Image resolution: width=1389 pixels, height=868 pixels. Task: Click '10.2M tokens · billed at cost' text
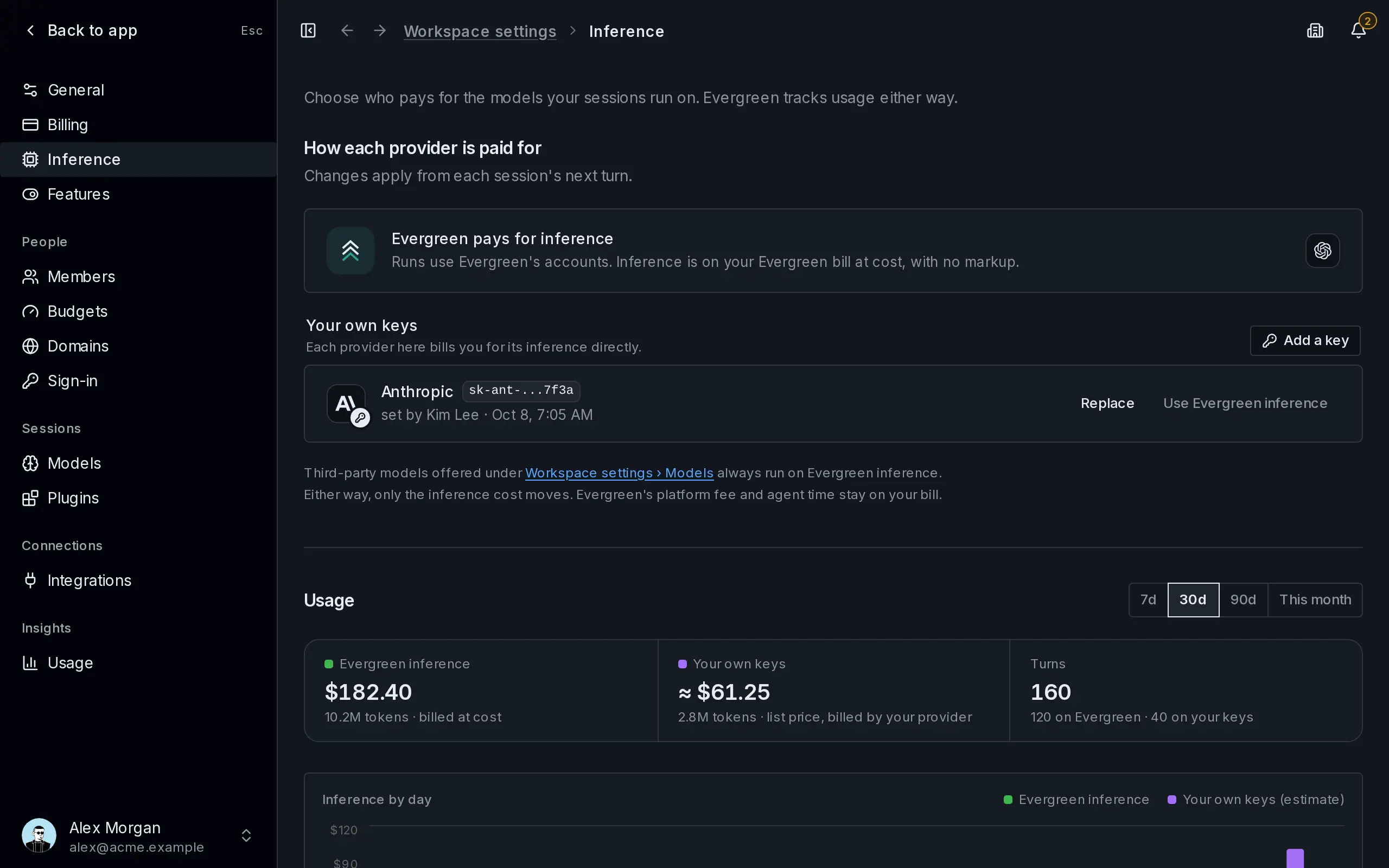[x=413, y=717]
